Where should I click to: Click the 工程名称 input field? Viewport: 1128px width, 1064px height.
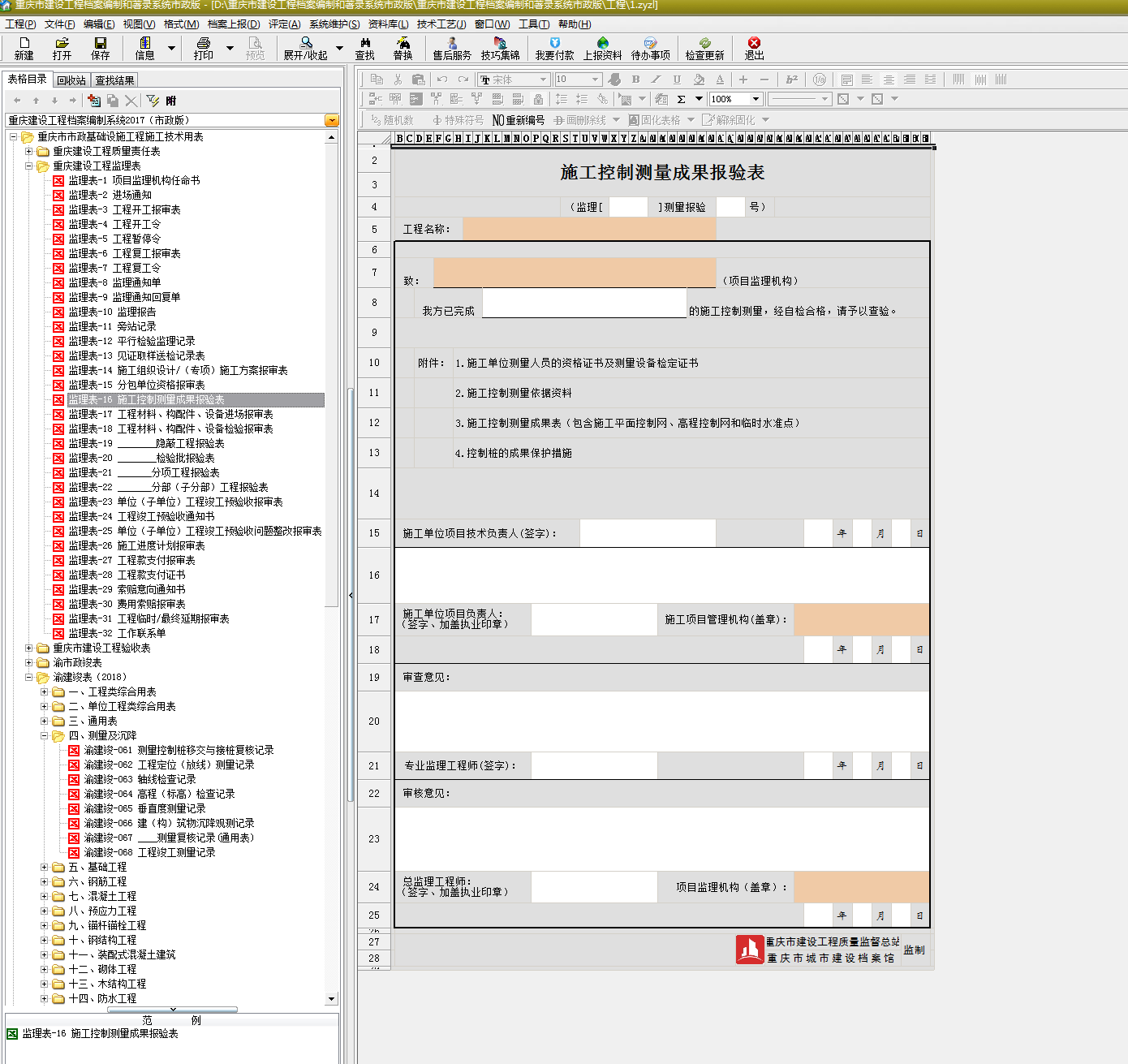589,229
